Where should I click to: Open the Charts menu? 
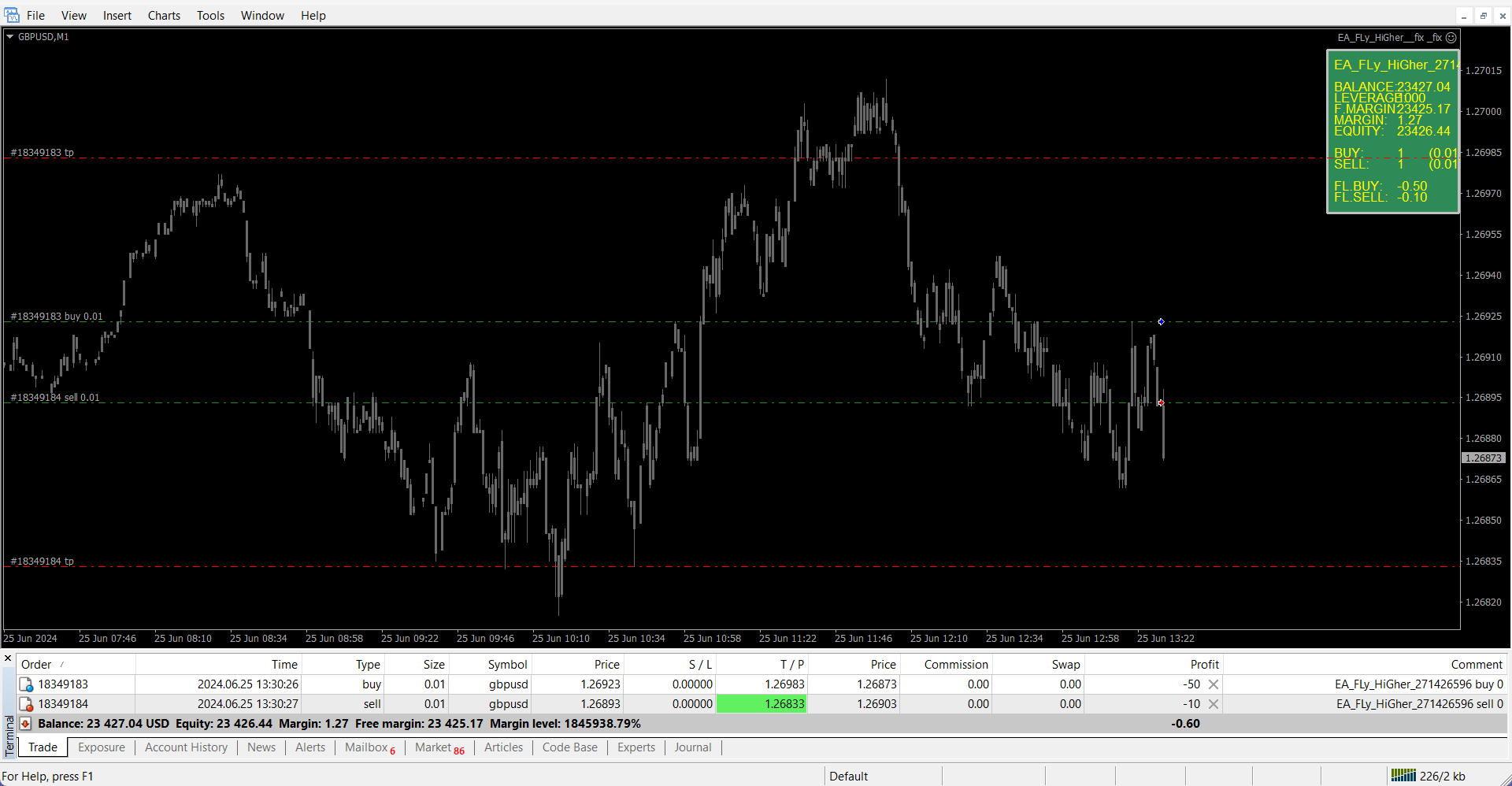click(164, 16)
